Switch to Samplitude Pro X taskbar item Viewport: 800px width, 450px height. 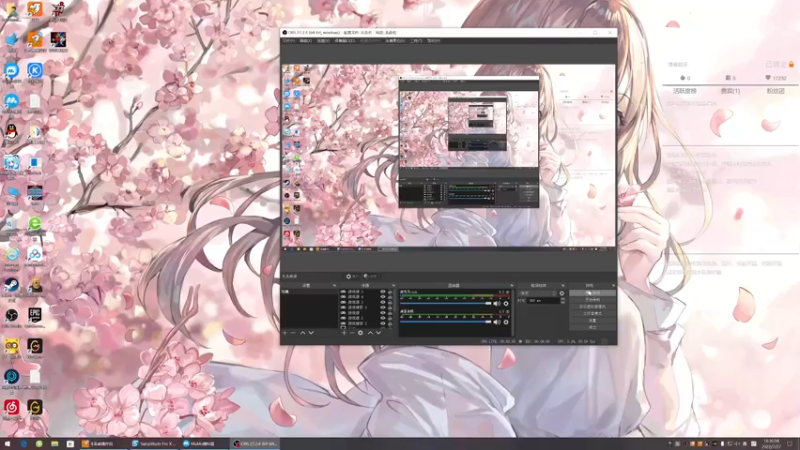tap(154, 444)
